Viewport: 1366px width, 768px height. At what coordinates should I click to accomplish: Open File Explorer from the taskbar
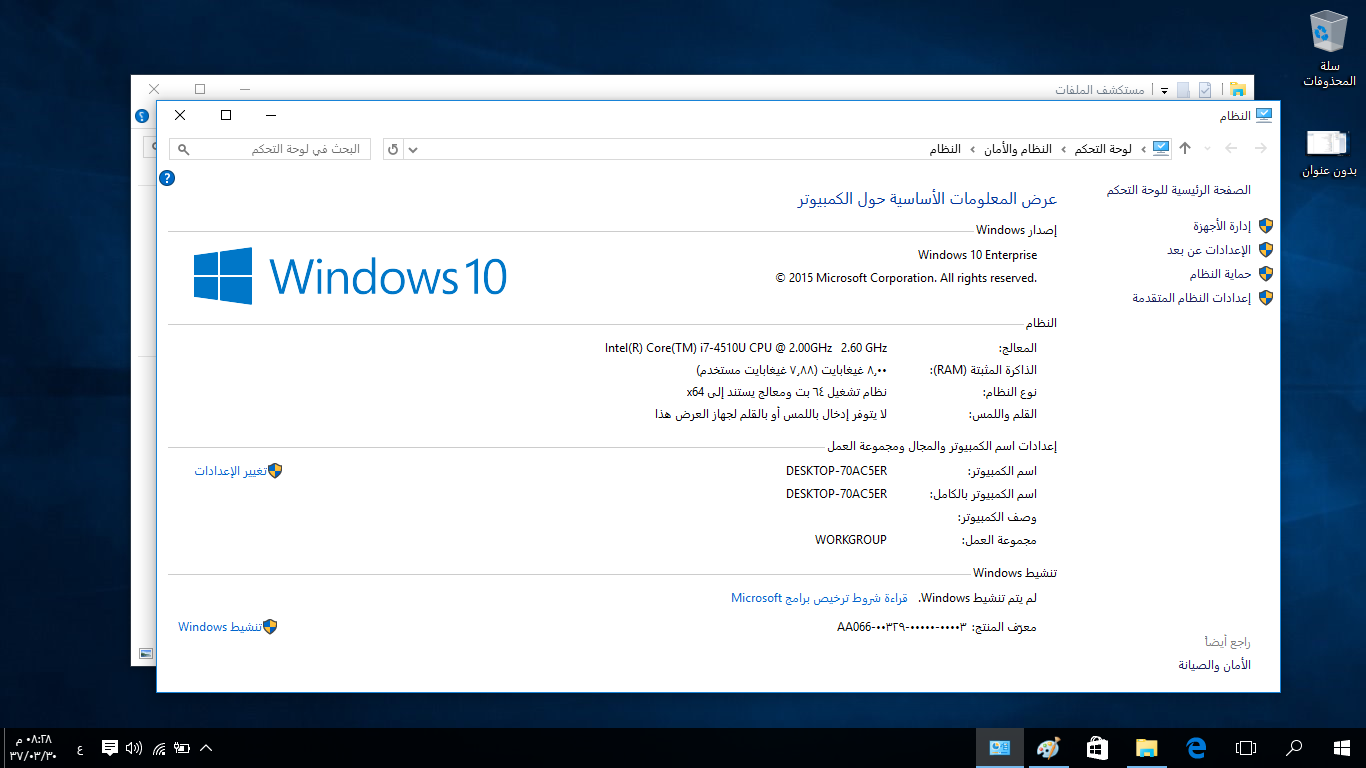1146,748
